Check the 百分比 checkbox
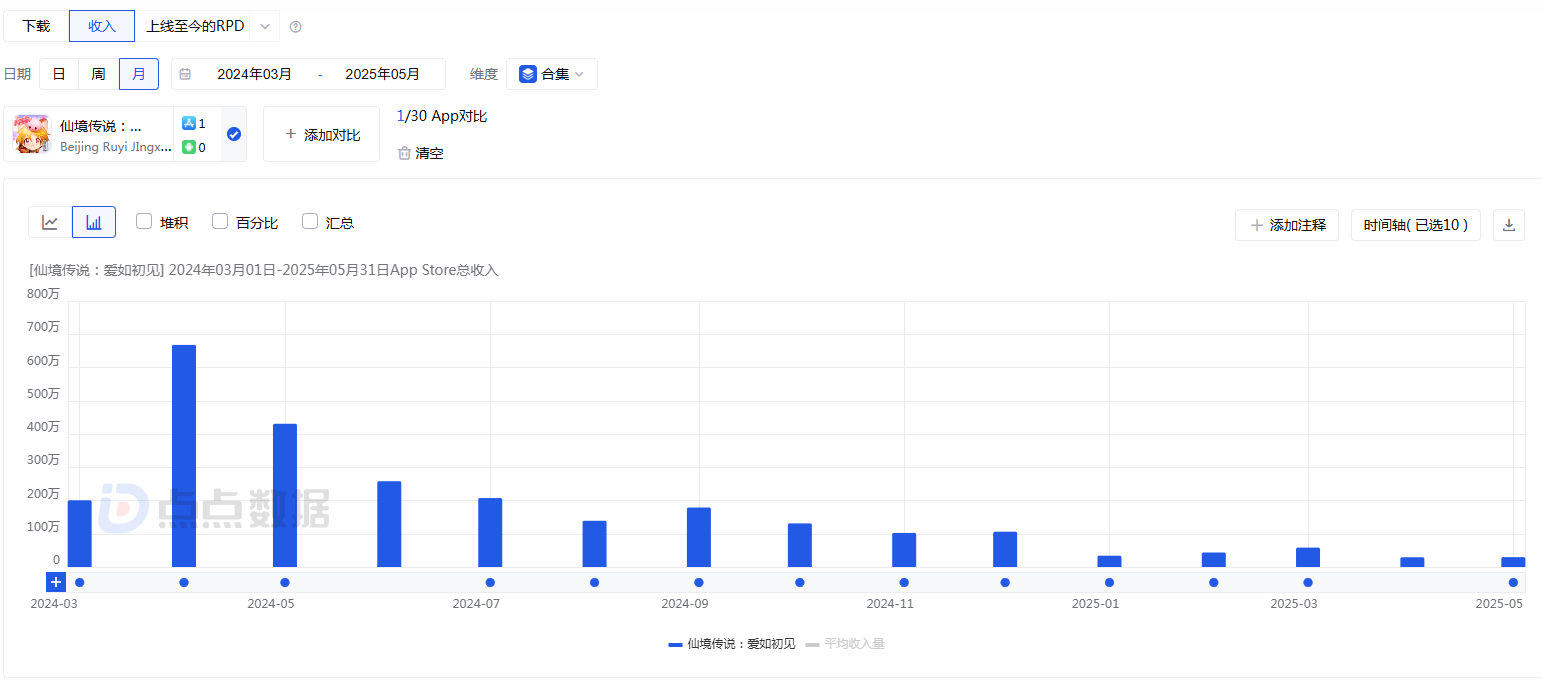Screen dimensions: 1542x681 pos(220,222)
